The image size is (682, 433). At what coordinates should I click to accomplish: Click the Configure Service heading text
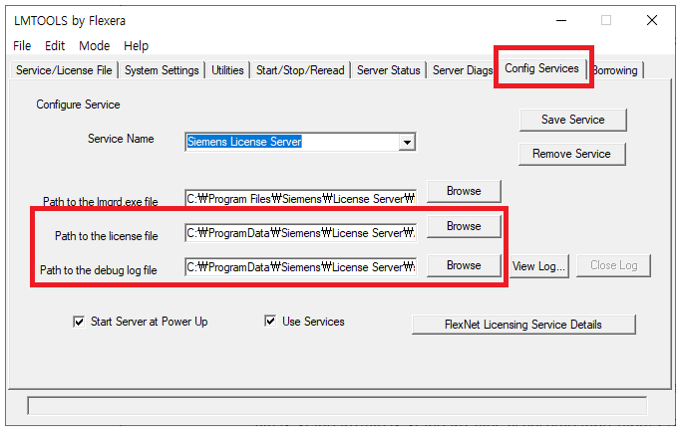pos(78,104)
